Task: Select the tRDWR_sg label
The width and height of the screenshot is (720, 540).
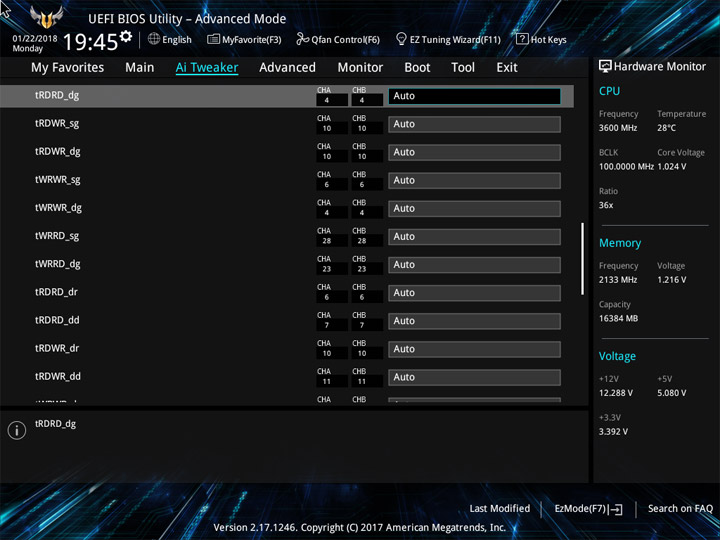Action: tap(57, 124)
